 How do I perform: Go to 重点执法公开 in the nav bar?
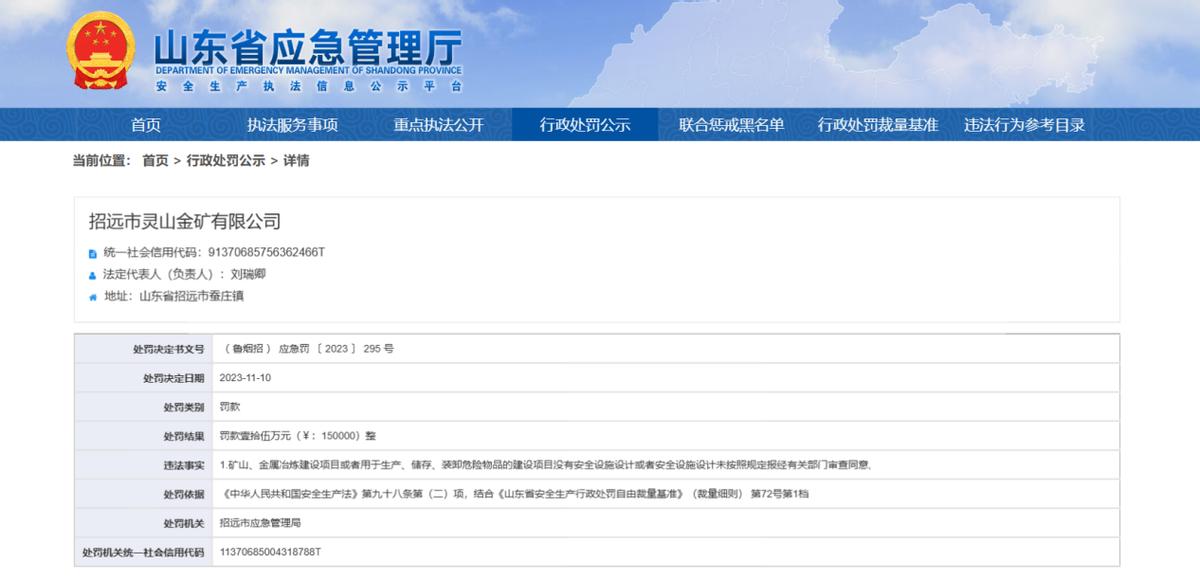click(x=438, y=125)
